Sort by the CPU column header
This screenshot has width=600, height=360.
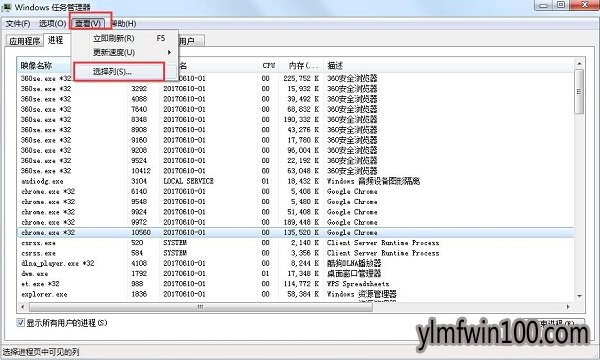pyautogui.click(x=268, y=65)
